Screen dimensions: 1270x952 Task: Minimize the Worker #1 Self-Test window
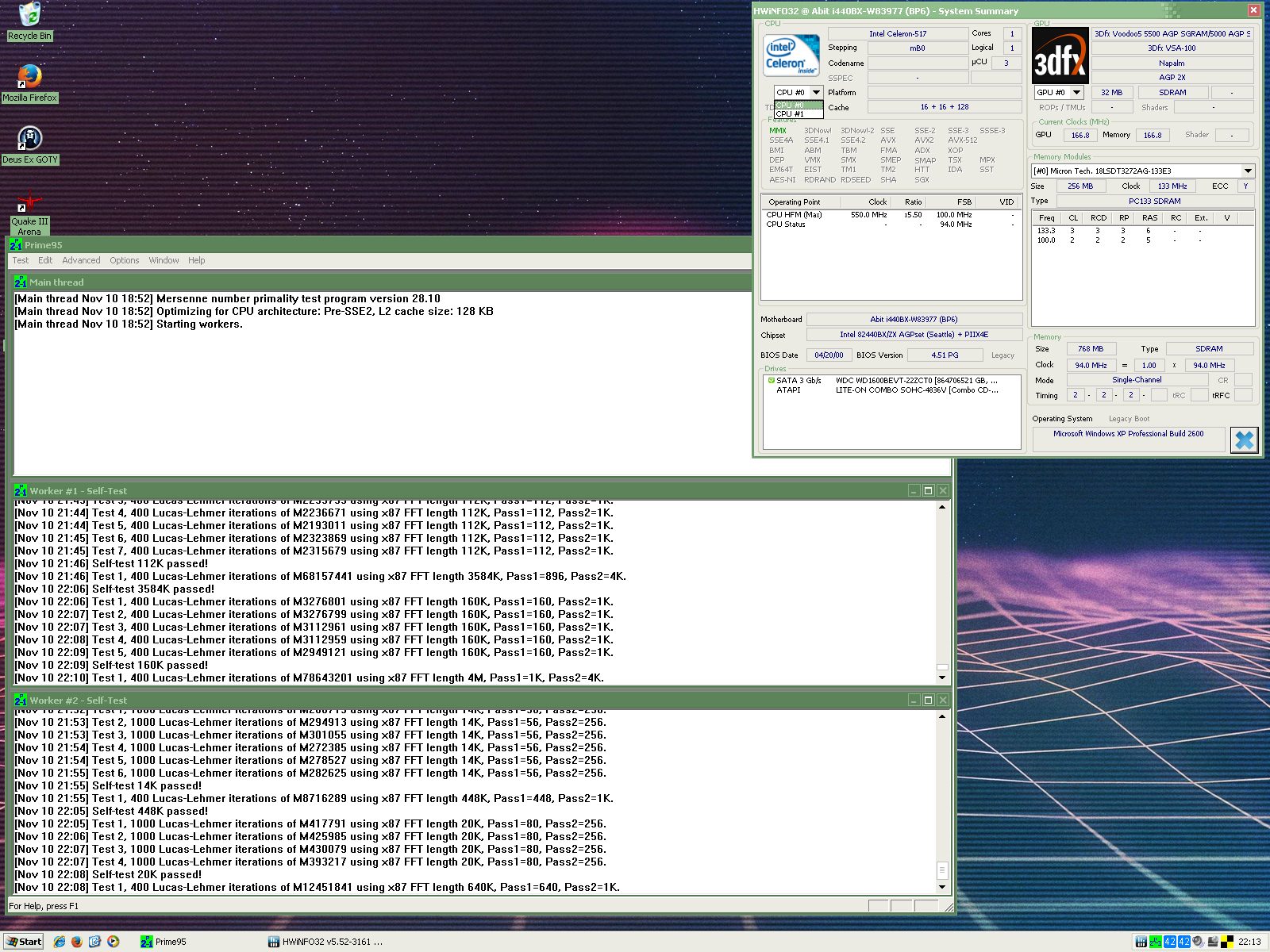pos(914,491)
